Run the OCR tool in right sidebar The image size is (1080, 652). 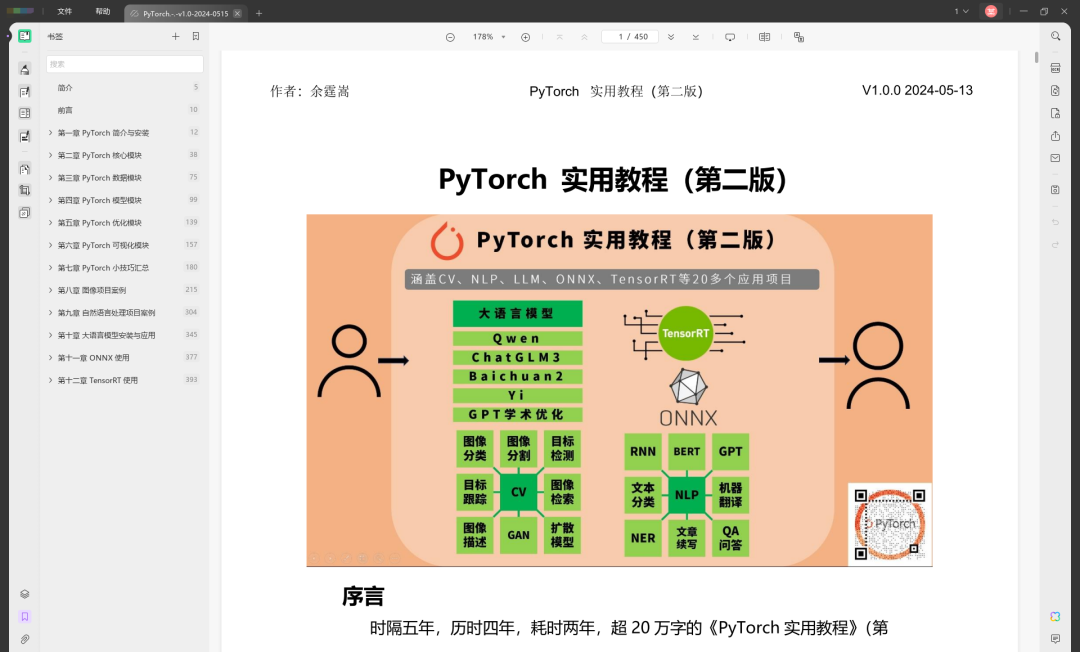pos(1055,68)
